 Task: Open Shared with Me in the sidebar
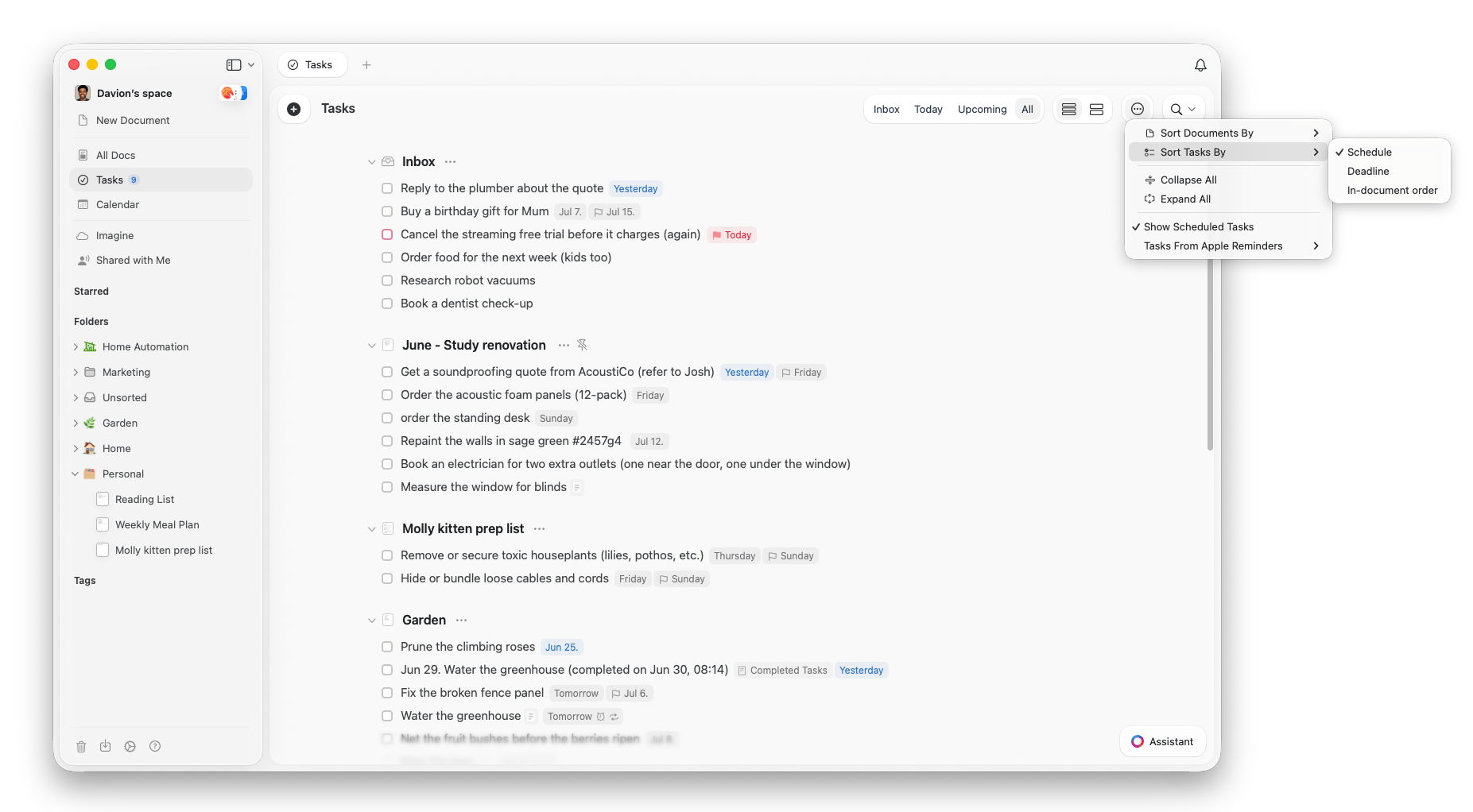[x=161, y=260]
